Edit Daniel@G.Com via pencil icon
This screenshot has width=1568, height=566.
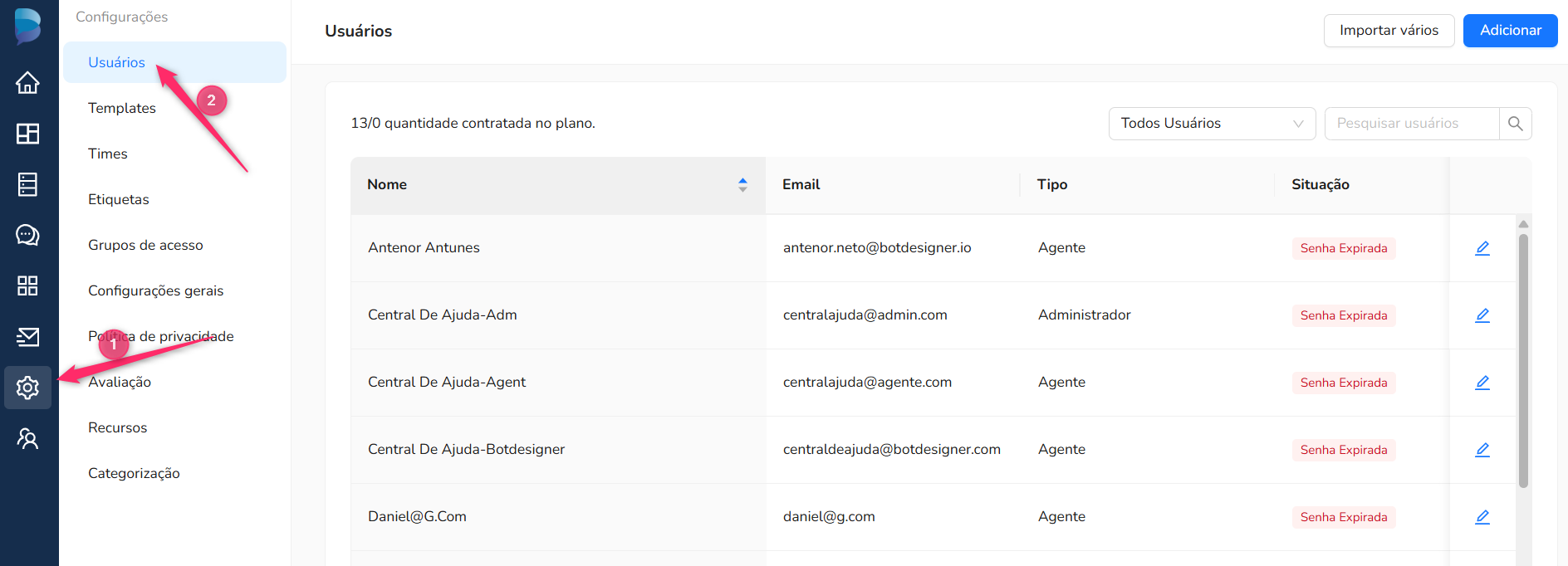coord(1482,517)
